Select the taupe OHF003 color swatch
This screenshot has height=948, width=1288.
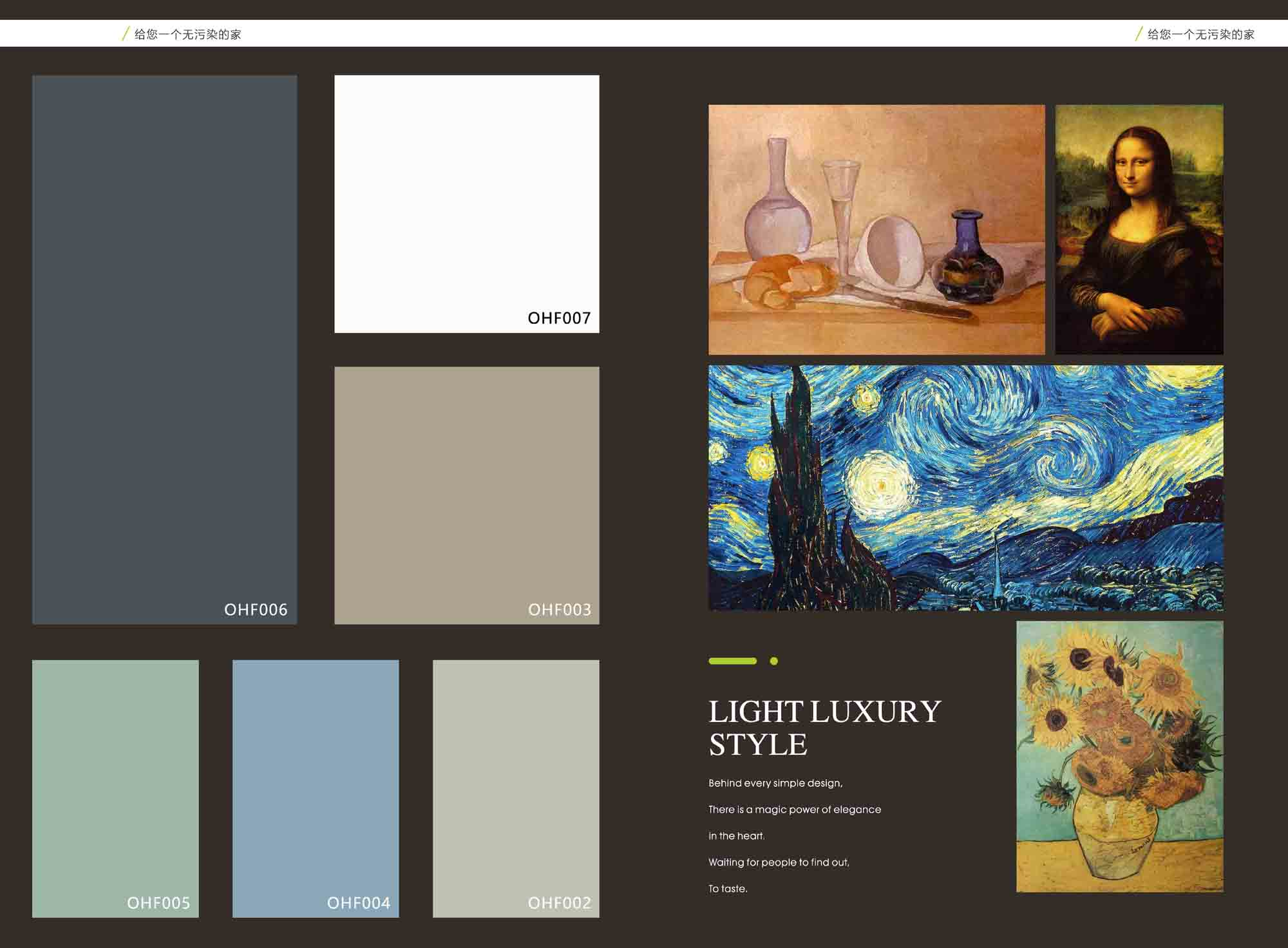pyautogui.click(x=467, y=495)
